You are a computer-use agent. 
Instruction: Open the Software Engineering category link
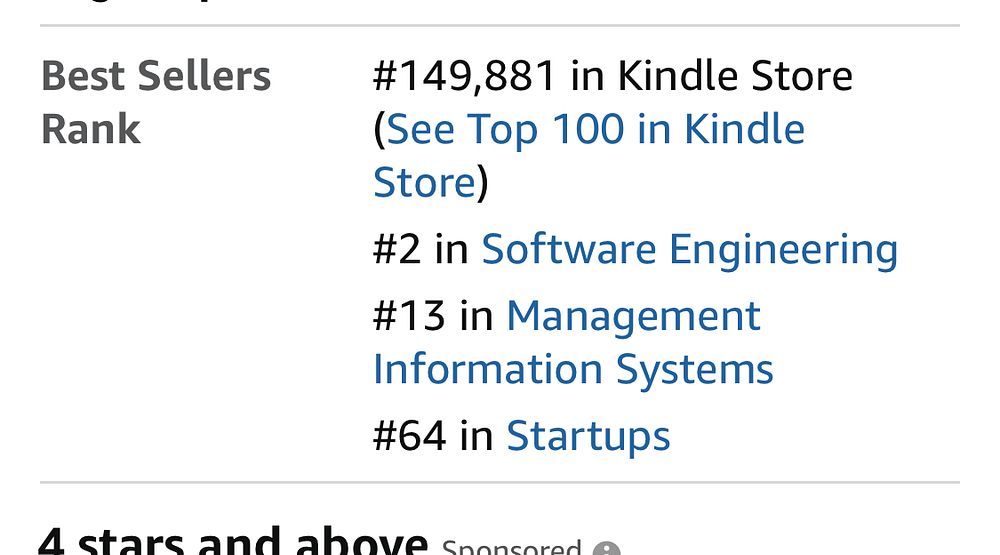689,249
